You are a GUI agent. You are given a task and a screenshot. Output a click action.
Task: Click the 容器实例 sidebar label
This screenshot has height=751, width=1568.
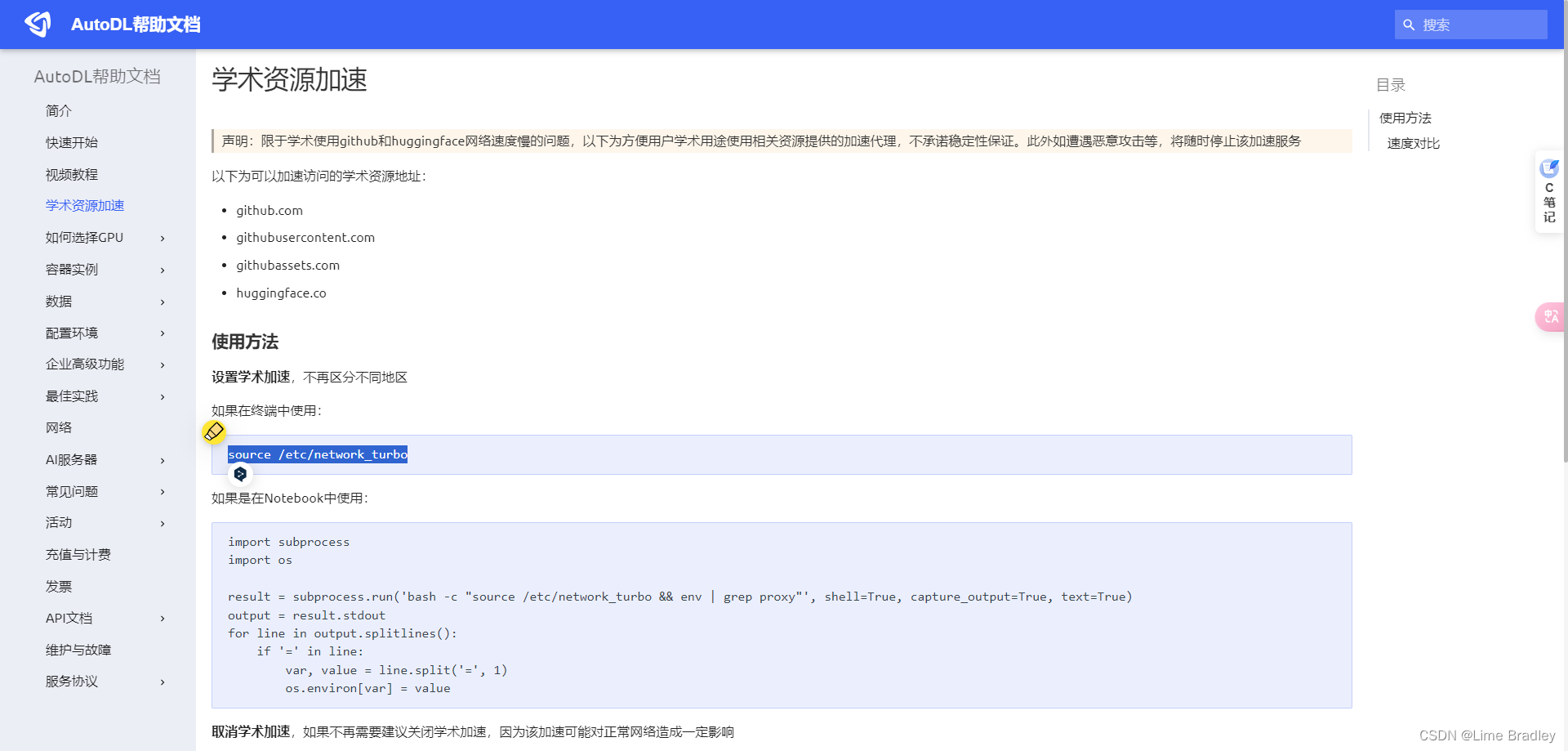coord(72,269)
